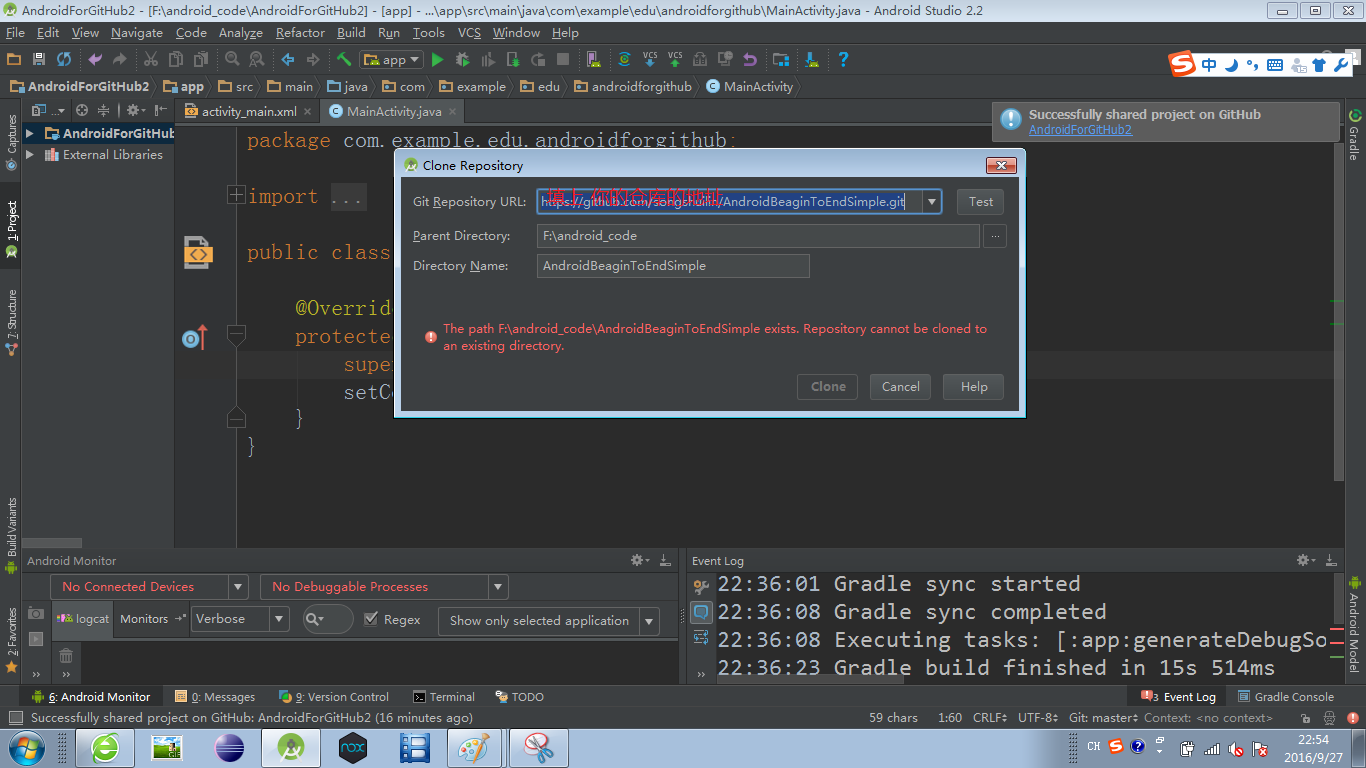Open the Version Control tool tab
The image size is (1366, 768).
(x=335, y=697)
